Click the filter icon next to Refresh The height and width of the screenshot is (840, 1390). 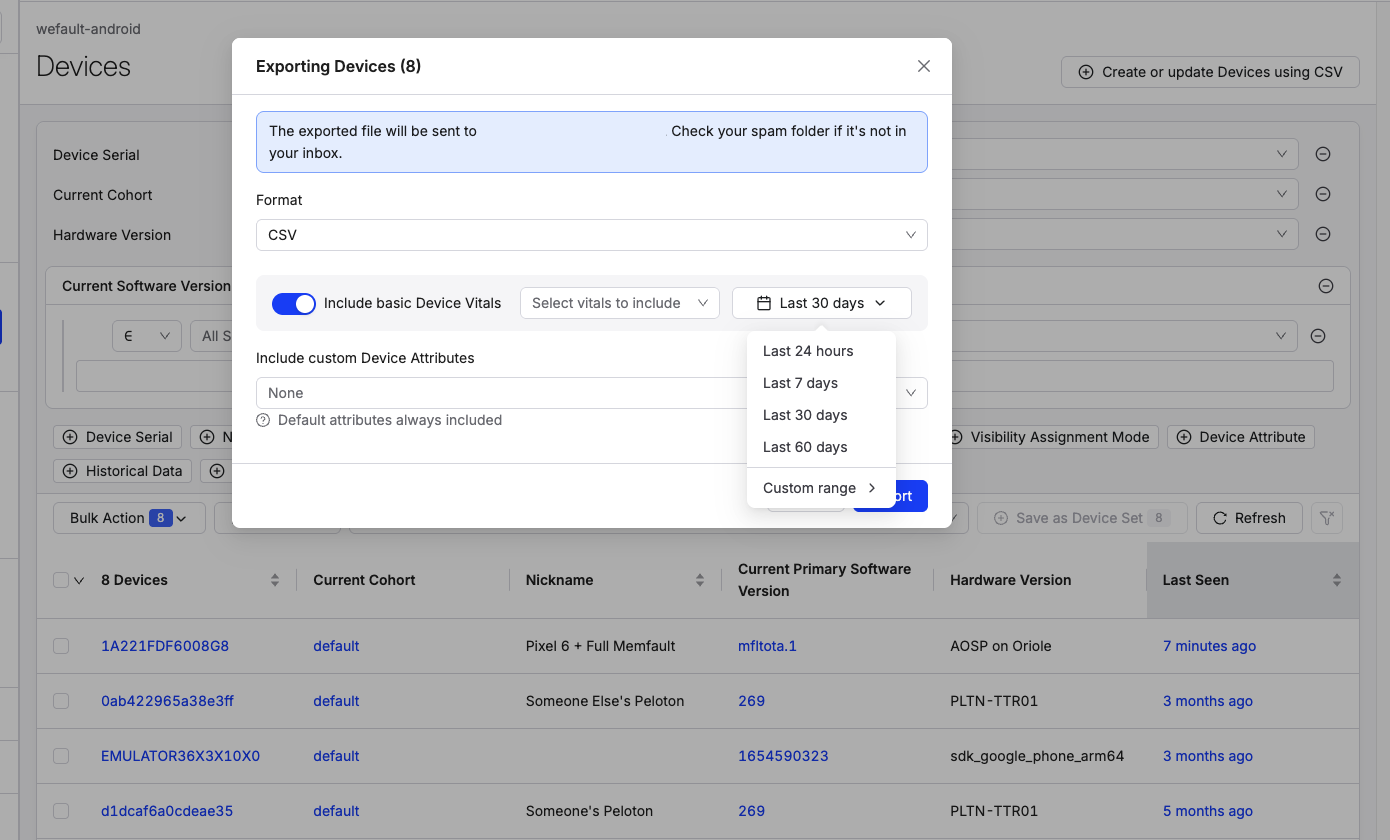1327,518
